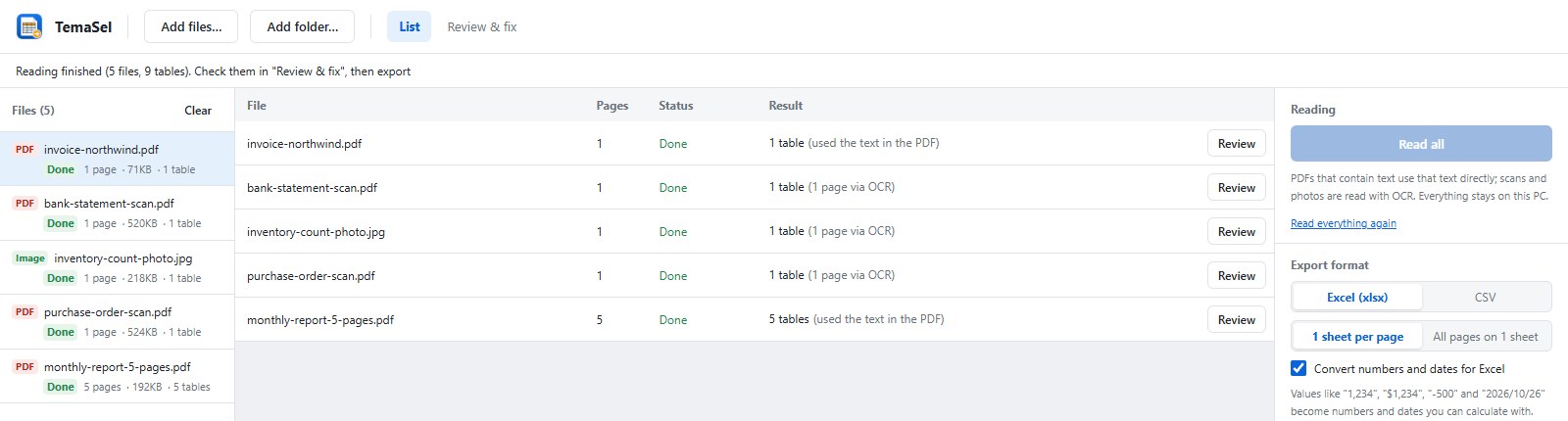Click the 'Reading finished' status message
1568x421 pixels.
click(213, 71)
